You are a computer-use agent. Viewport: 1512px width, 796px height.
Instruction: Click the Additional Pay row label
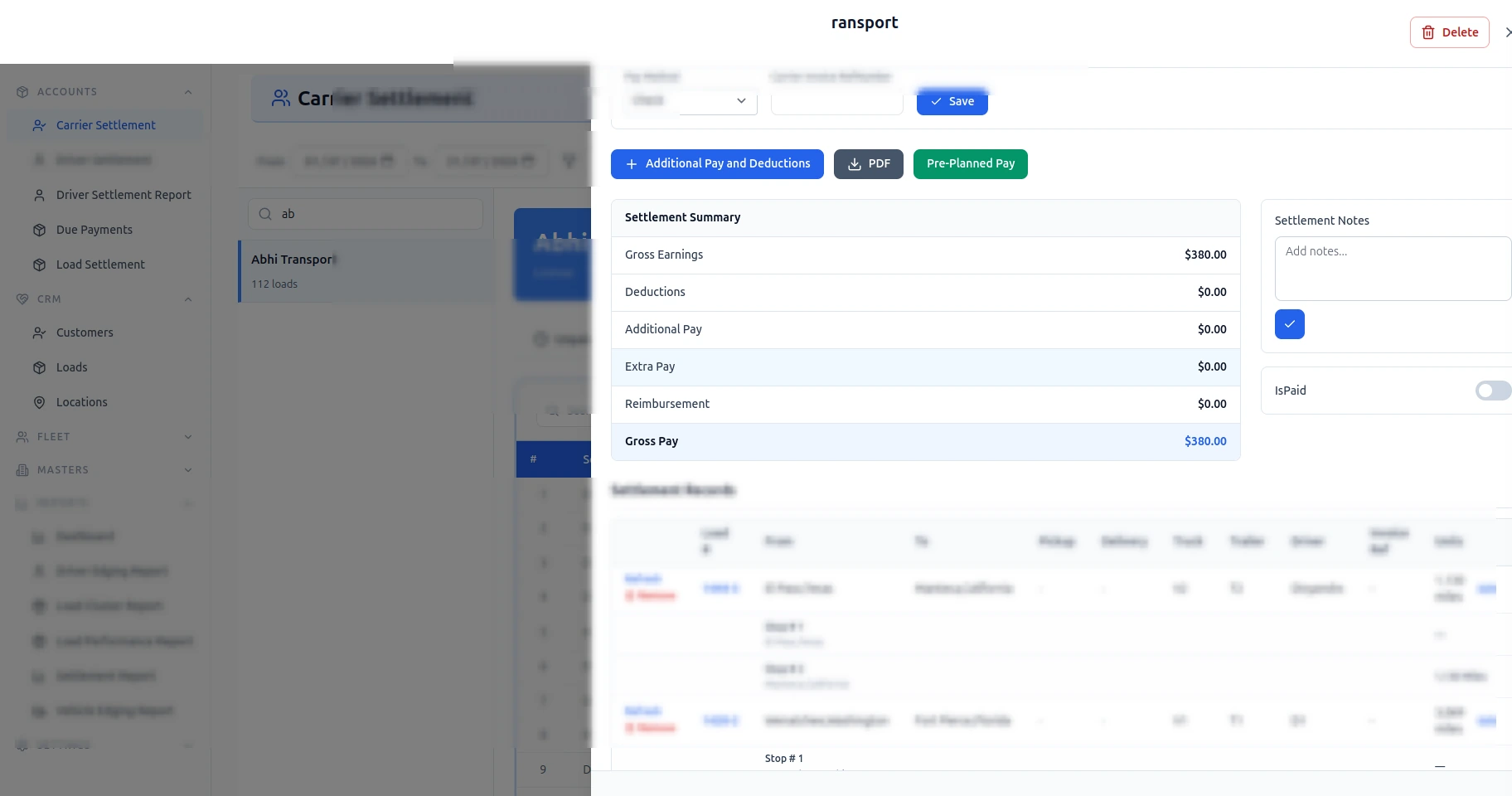pos(663,329)
